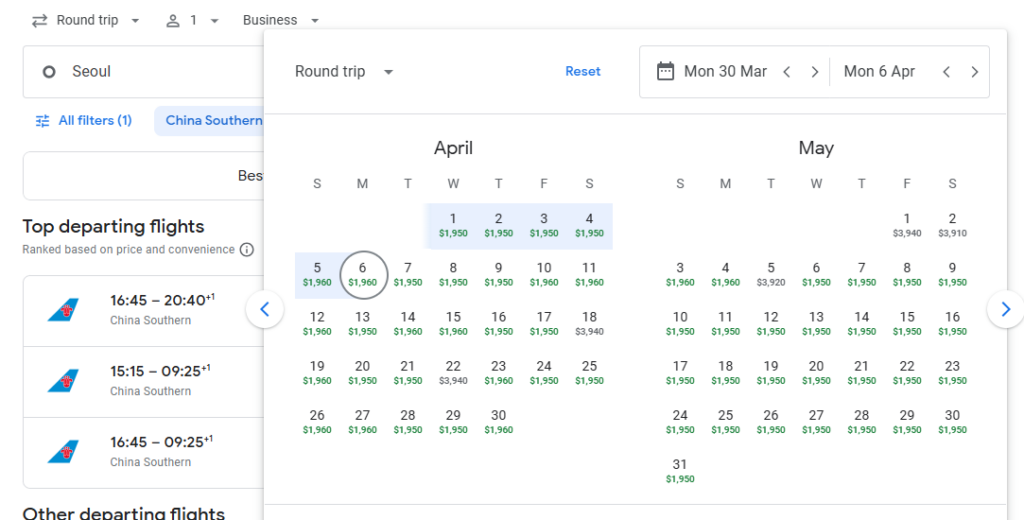This screenshot has height=520, width=1024.
Task: Pick April 4 priced $1,950
Action: point(589,225)
